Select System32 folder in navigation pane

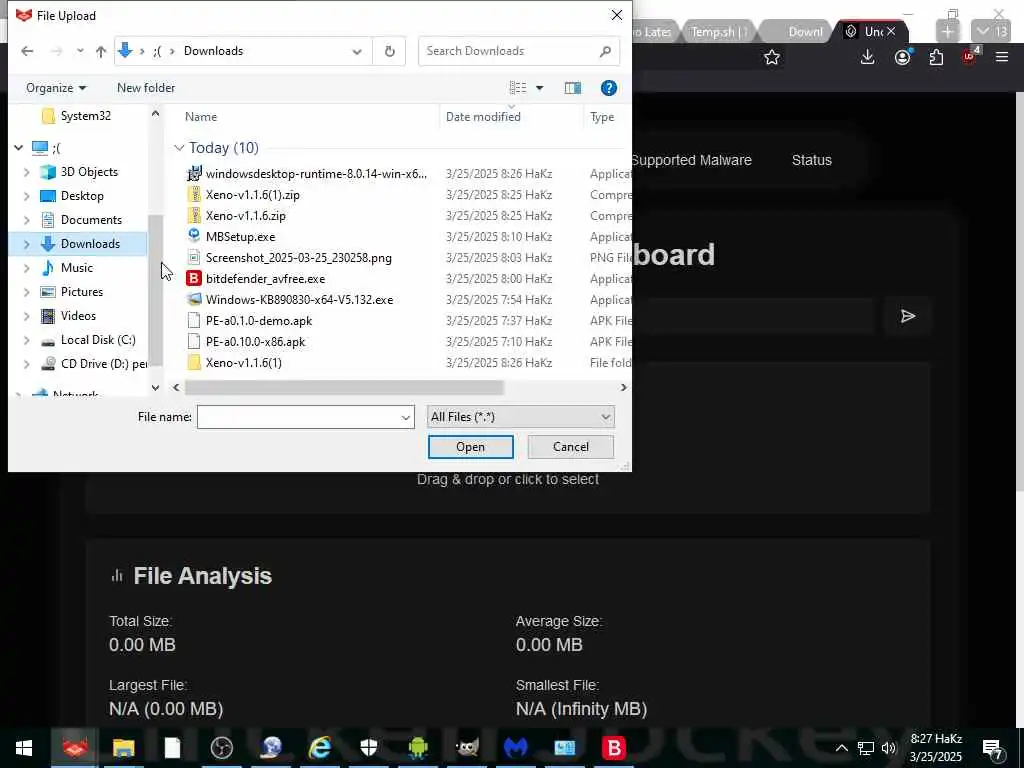click(x=86, y=116)
